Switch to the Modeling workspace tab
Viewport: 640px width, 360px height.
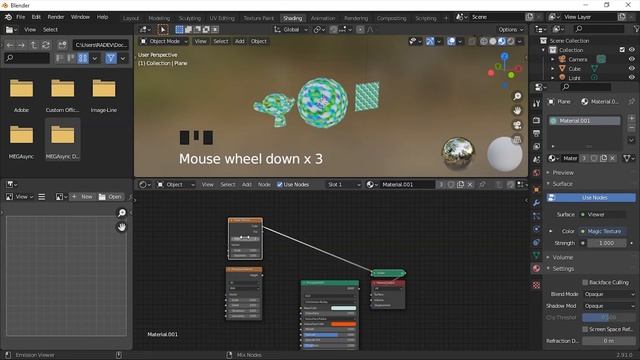pyautogui.click(x=159, y=18)
